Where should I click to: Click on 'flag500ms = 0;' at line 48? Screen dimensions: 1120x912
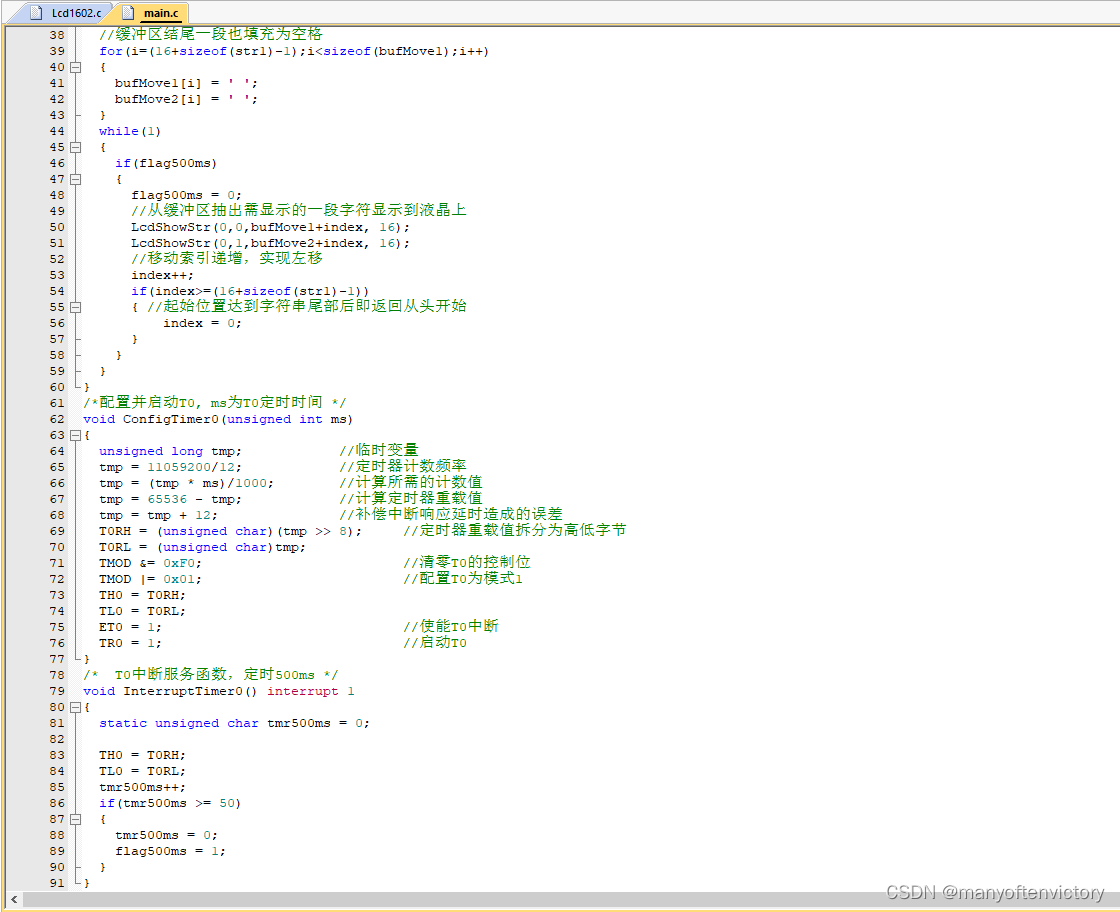click(x=186, y=195)
